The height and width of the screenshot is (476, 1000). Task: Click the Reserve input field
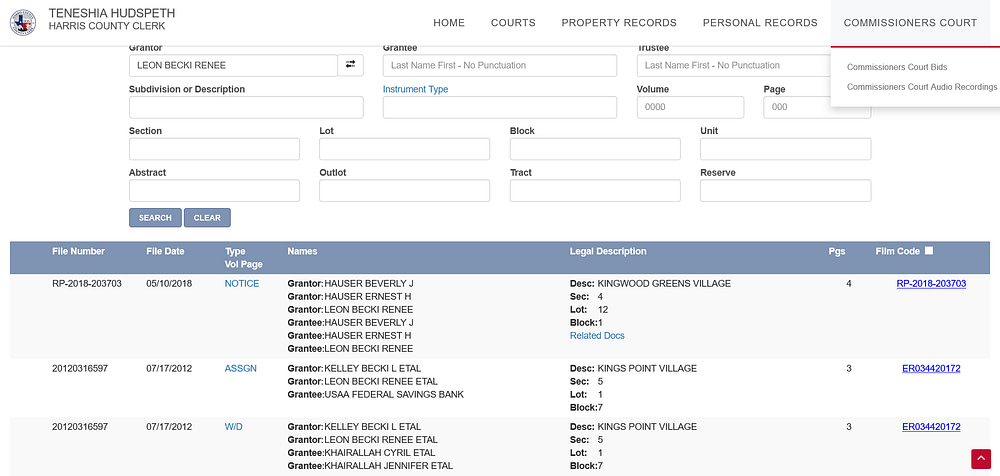[786, 190]
